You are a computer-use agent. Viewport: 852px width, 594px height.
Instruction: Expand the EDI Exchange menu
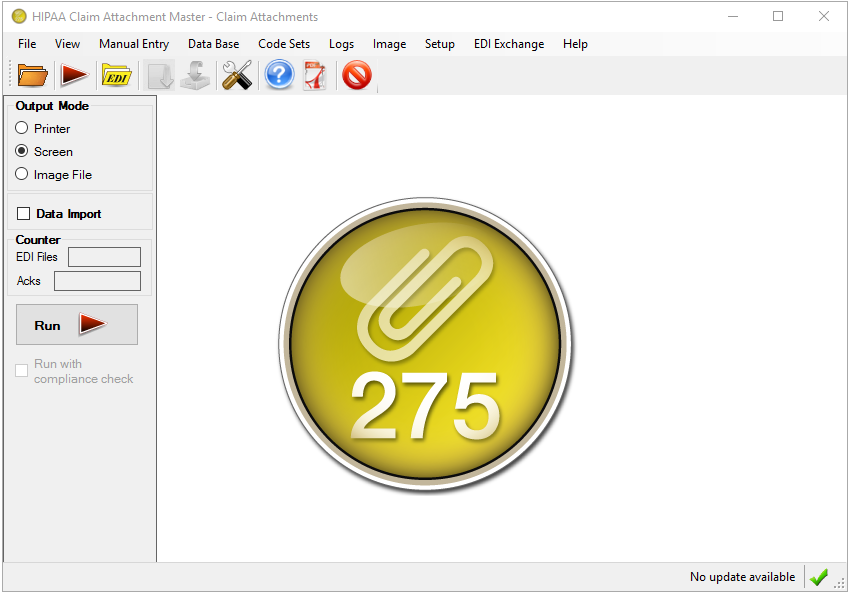click(509, 44)
